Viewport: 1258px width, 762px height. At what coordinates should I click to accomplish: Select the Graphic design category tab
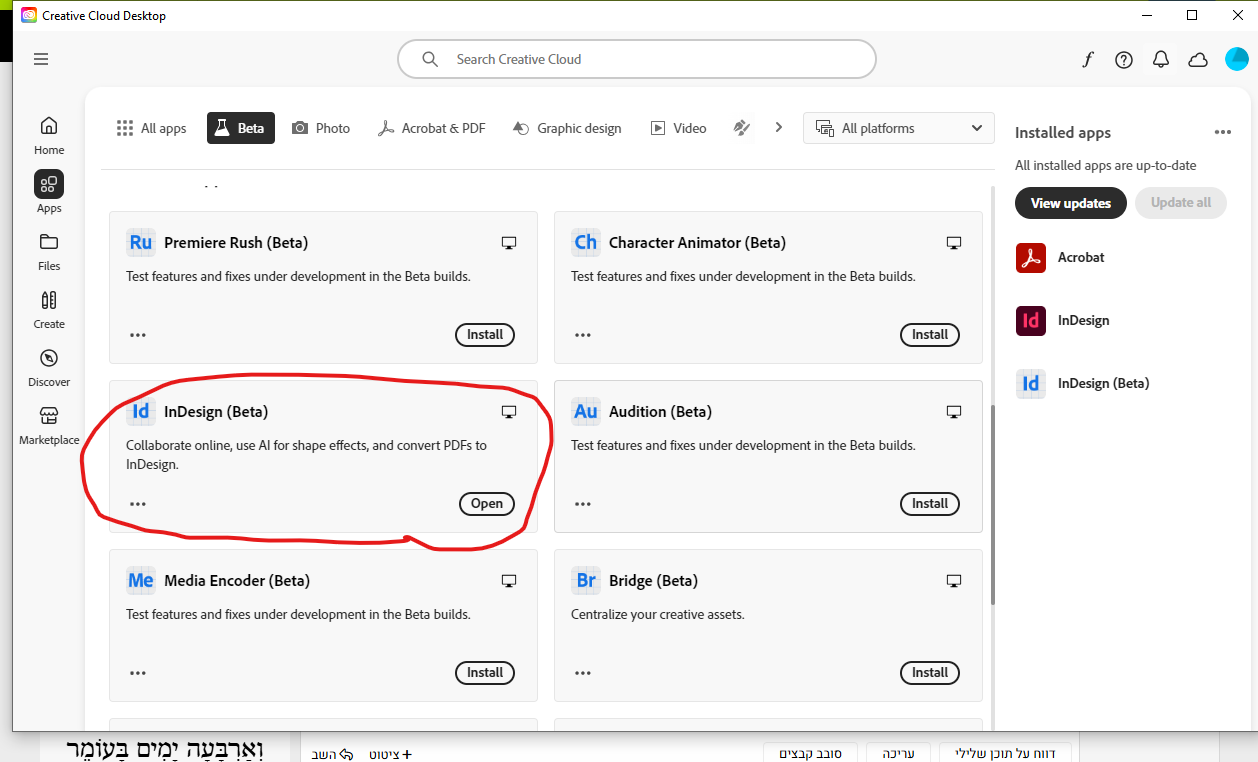[x=567, y=128]
